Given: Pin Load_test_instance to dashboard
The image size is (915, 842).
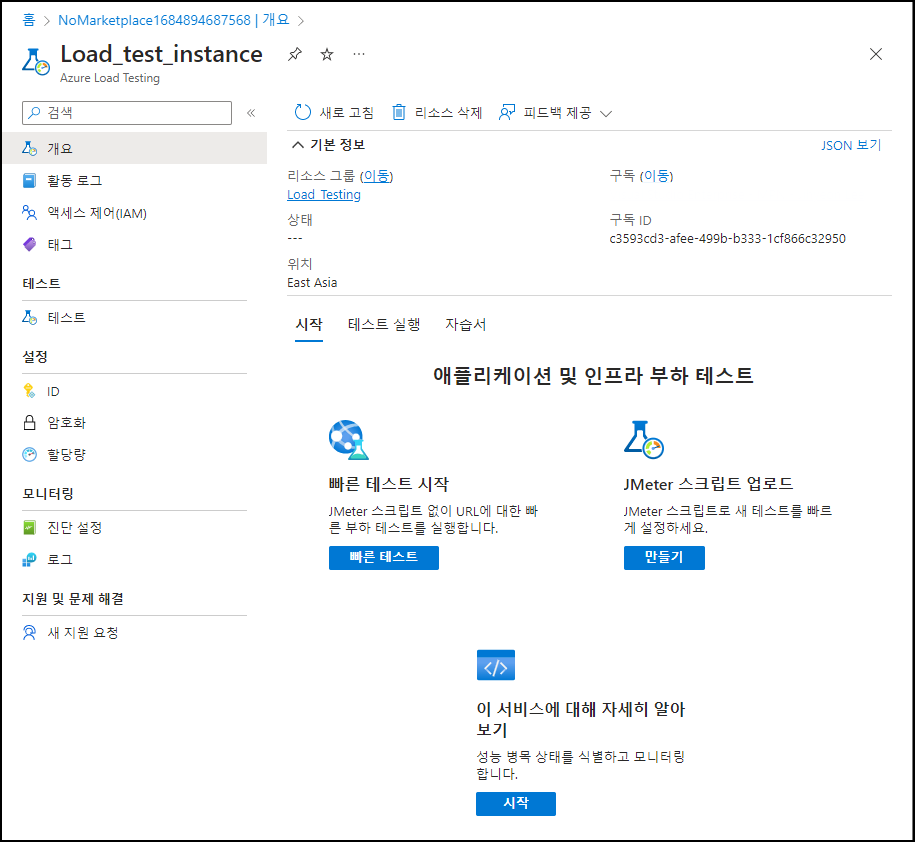Looking at the screenshot, I should click(x=295, y=54).
